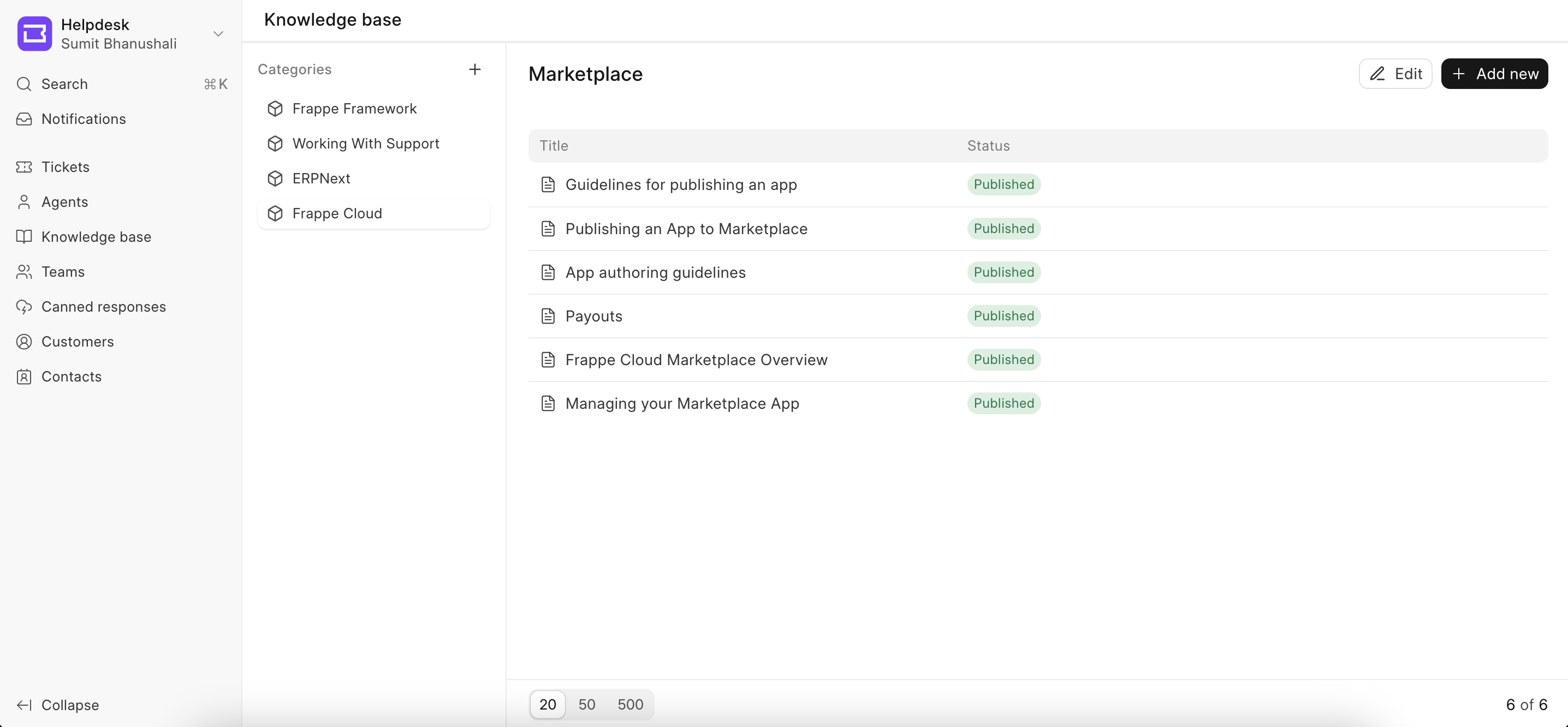This screenshot has width=1568, height=727.
Task: Select 50 items per page
Action: (586, 704)
